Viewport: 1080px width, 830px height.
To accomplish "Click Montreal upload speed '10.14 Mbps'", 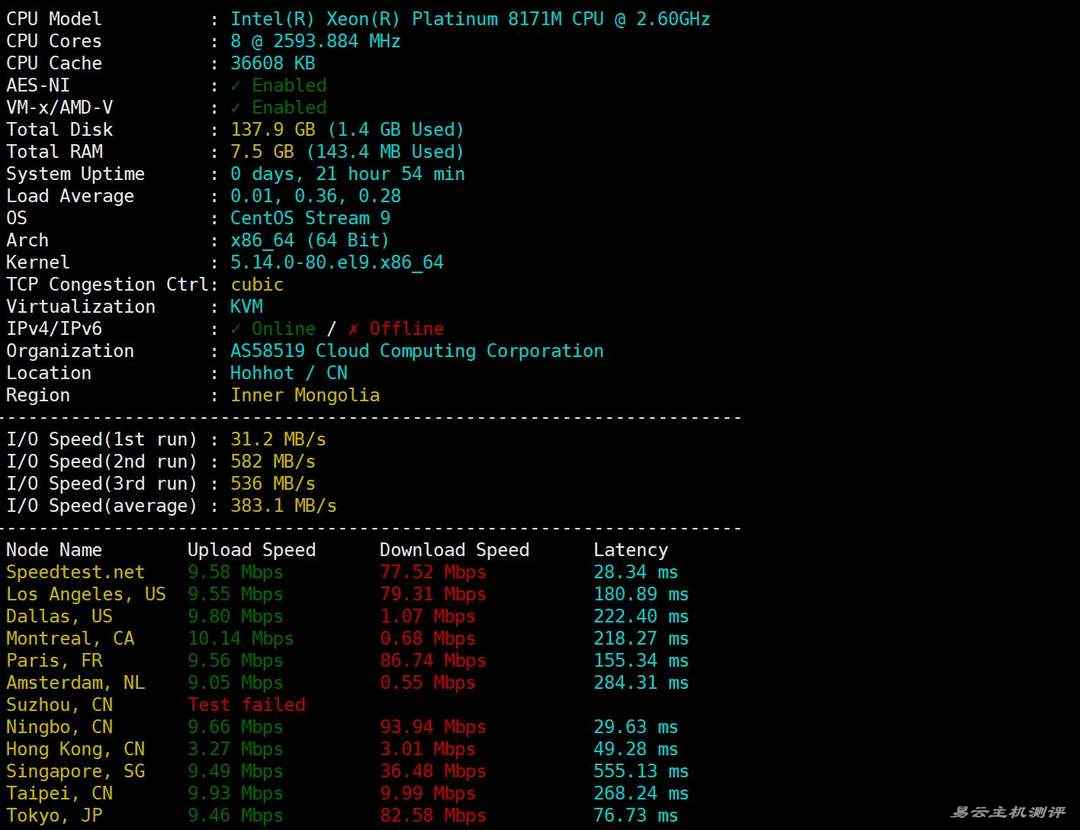I will (240, 639).
